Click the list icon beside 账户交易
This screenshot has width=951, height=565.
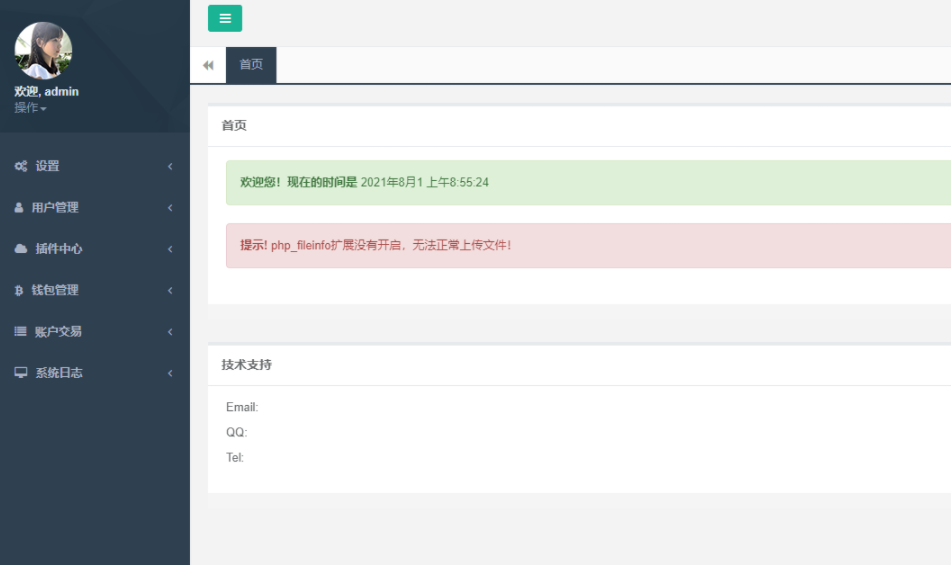[21, 331]
